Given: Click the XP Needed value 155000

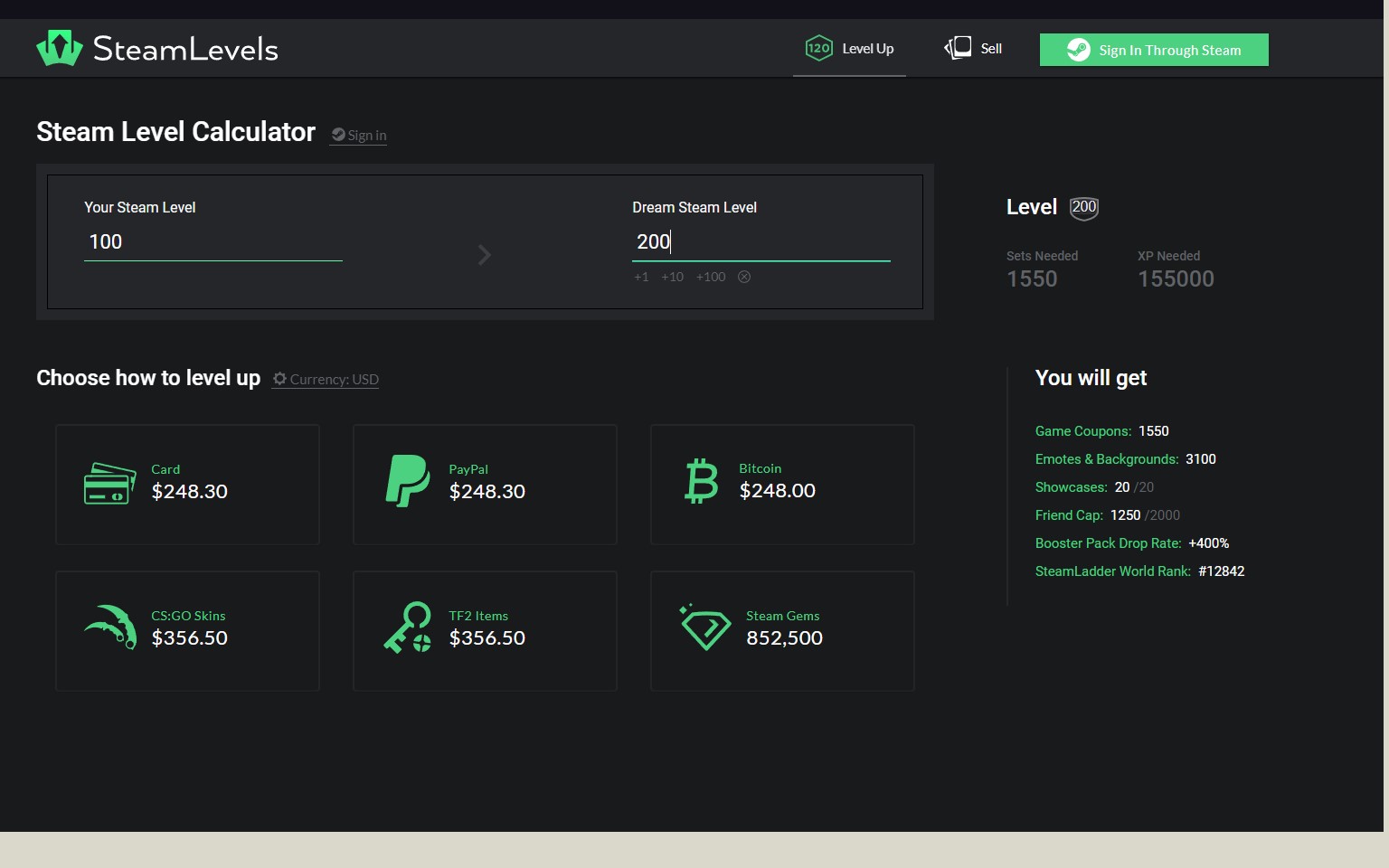Looking at the screenshot, I should pyautogui.click(x=1176, y=278).
